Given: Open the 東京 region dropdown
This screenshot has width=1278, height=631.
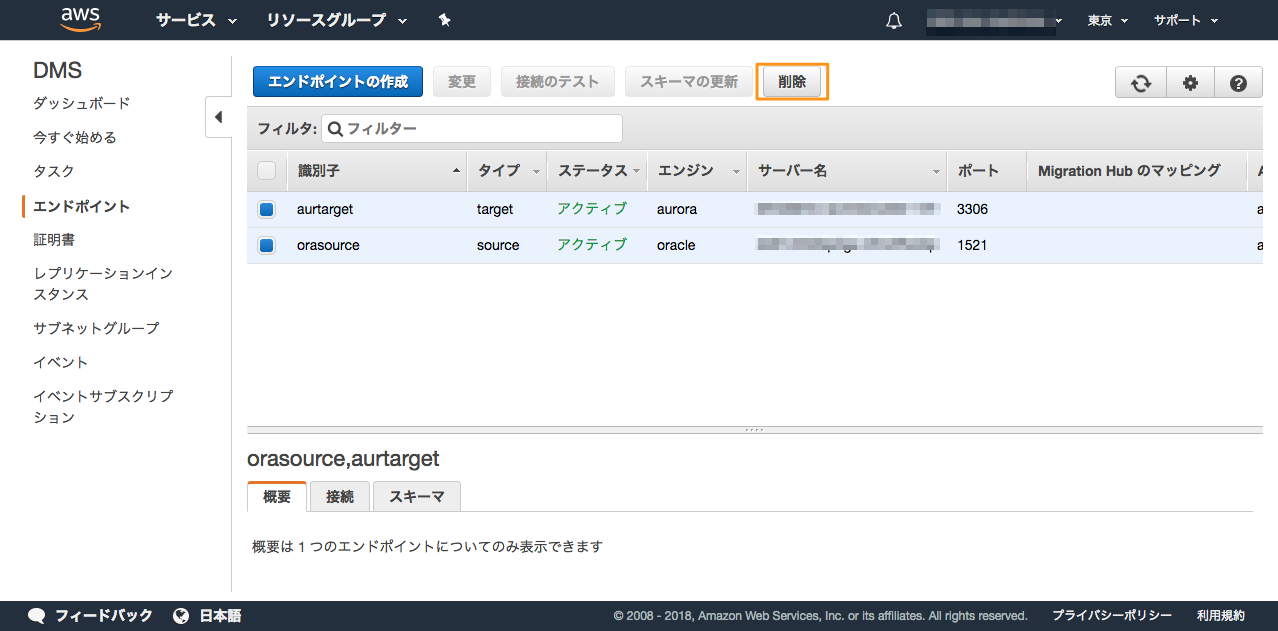Looking at the screenshot, I should (x=1107, y=20).
